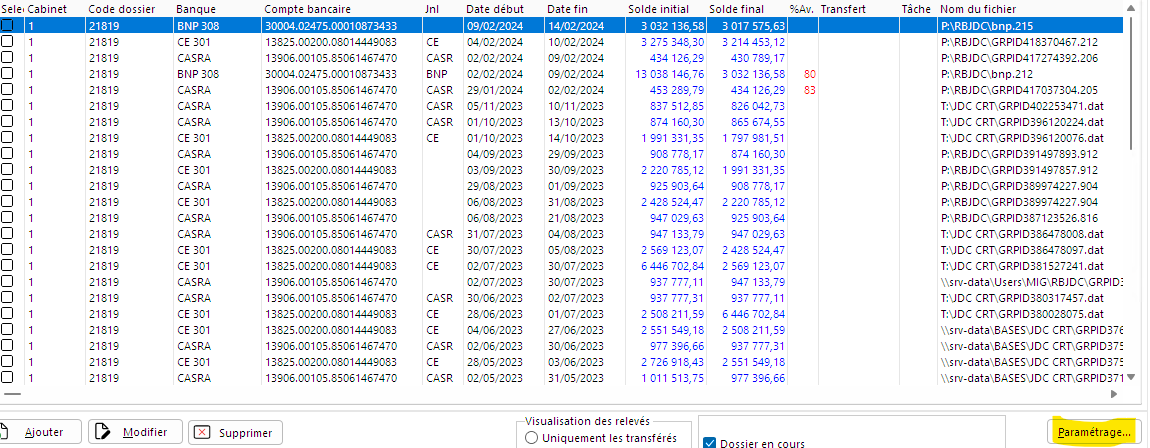
Task: Sort by the Banque column header
Action: point(196,8)
